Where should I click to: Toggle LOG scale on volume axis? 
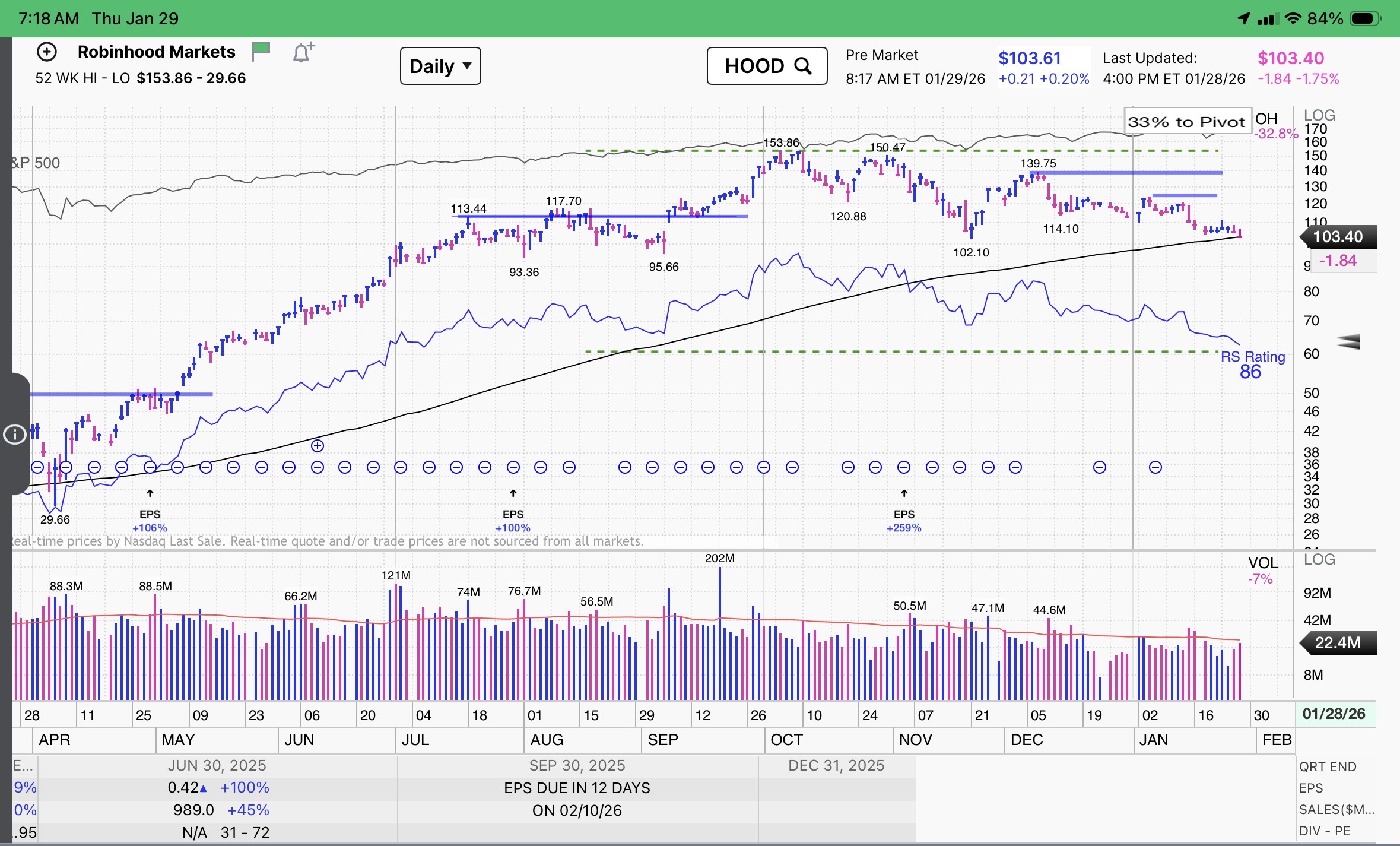(x=1319, y=559)
